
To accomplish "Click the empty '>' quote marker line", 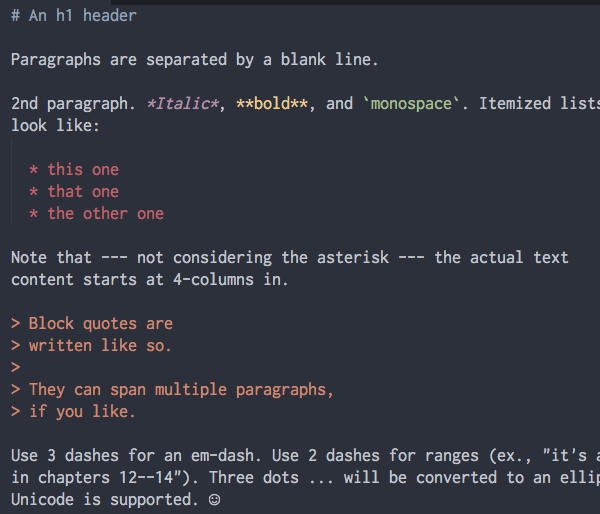I will point(15,367).
